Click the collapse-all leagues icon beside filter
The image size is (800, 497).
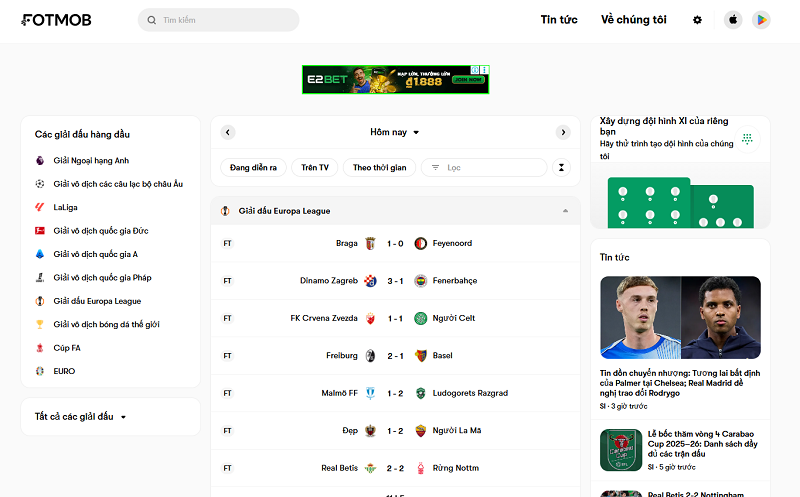561,167
